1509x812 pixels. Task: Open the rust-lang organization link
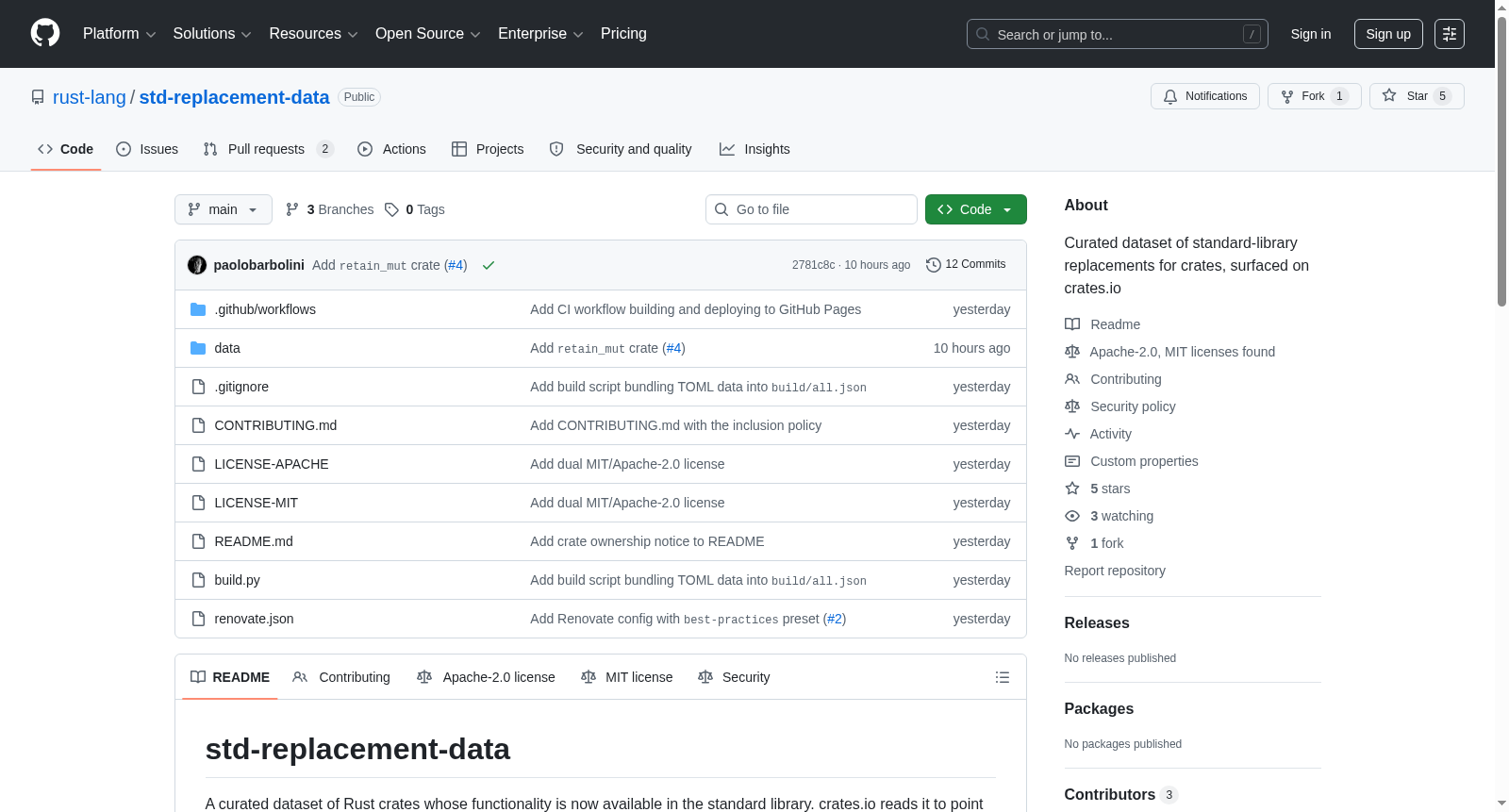pos(90,97)
